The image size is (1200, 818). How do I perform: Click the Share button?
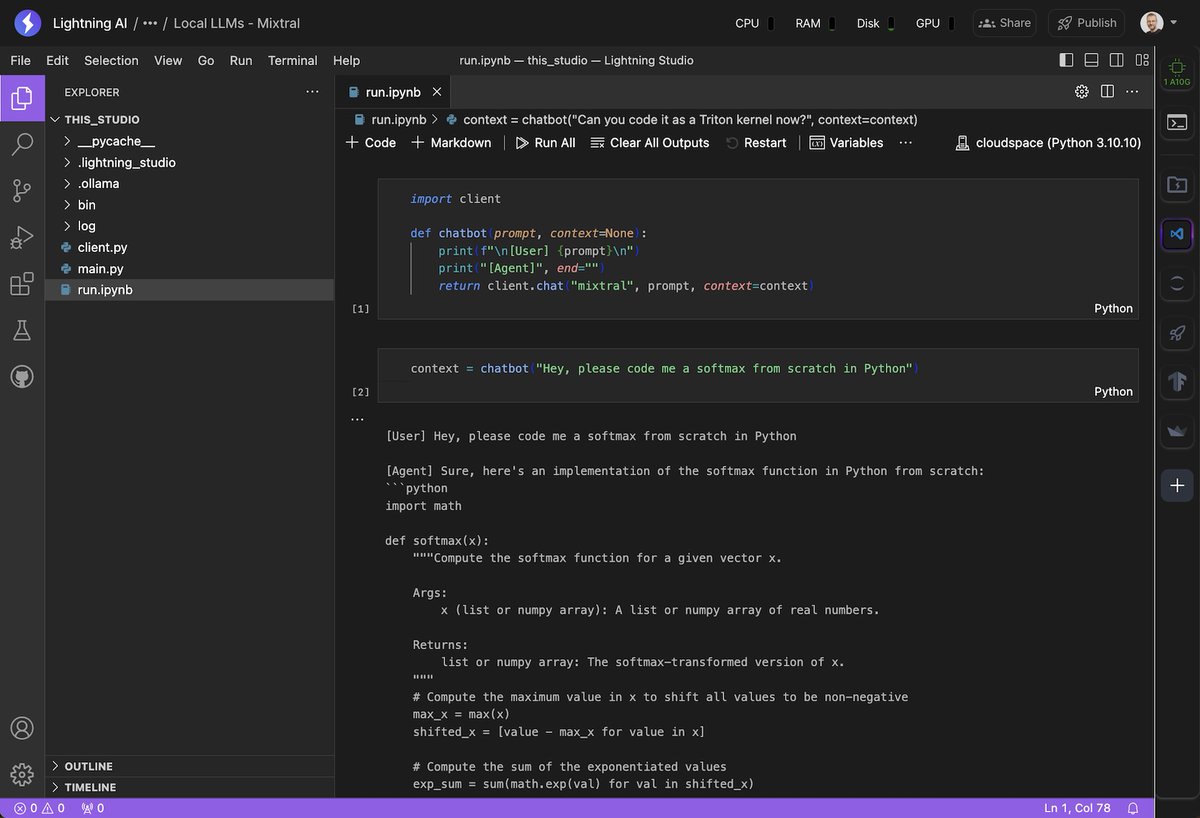(1003, 23)
